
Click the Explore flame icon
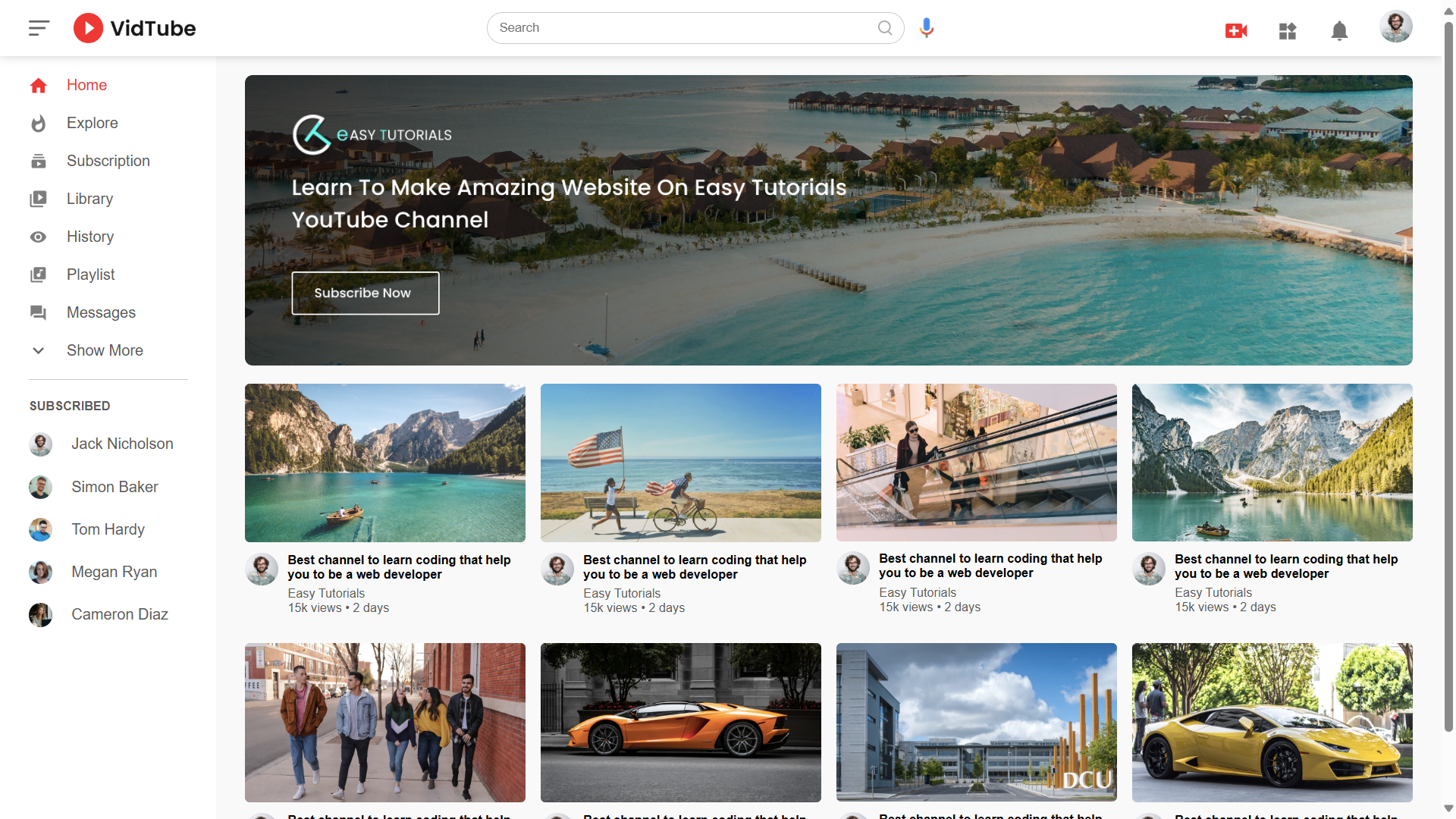[x=39, y=123]
